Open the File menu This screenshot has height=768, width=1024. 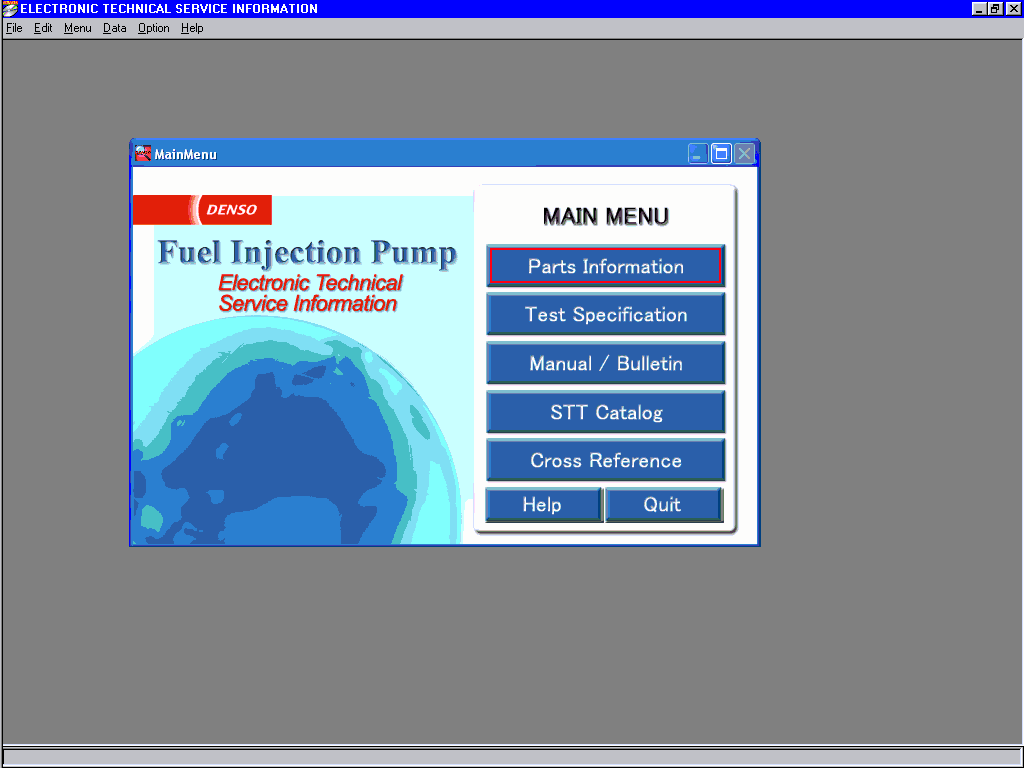14,28
